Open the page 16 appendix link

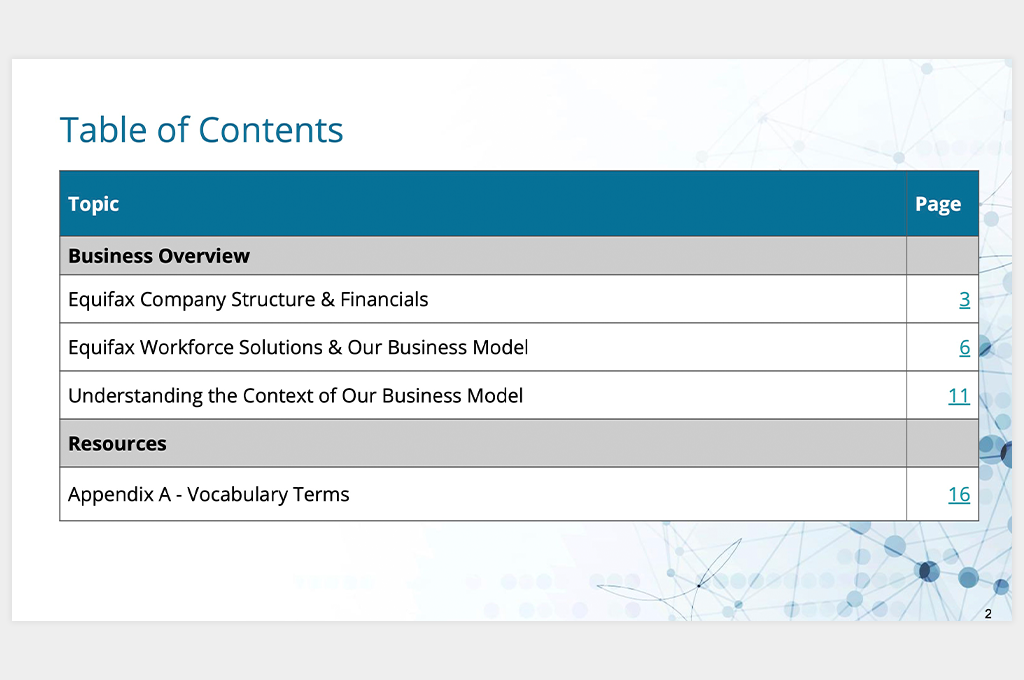coord(959,494)
